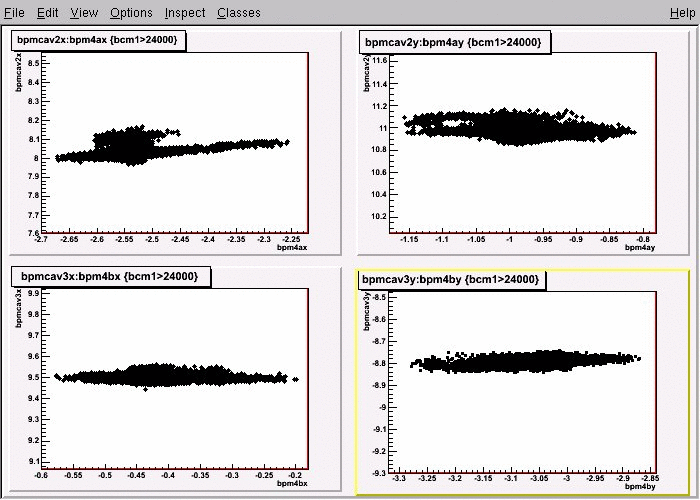Screen dimensions: 700x500
Task: Click the bpmcav3x vs bpm4bx scatter plot
Action: click(177, 379)
